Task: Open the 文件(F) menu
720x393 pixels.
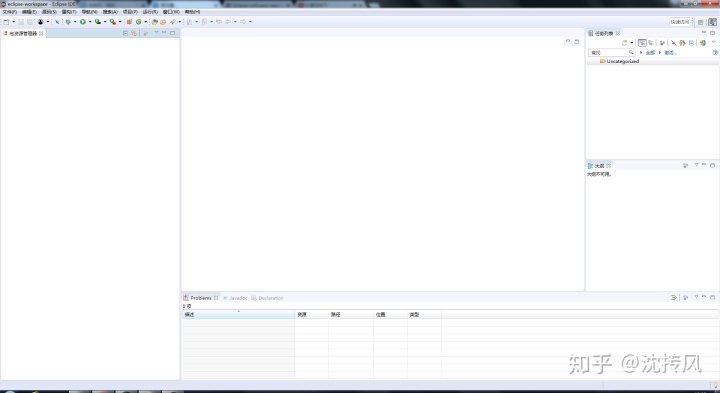Action: point(10,11)
